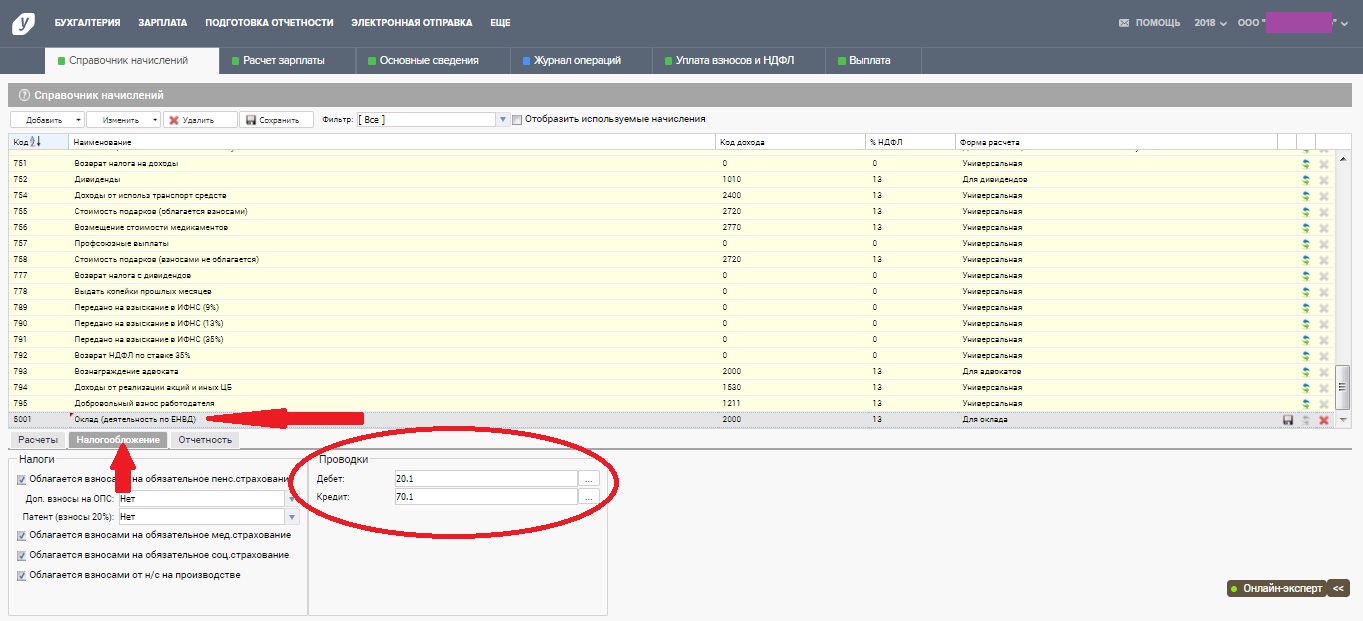Click the grey X icon in row 793
The width and height of the screenshot is (1363, 621).
click(1324, 372)
